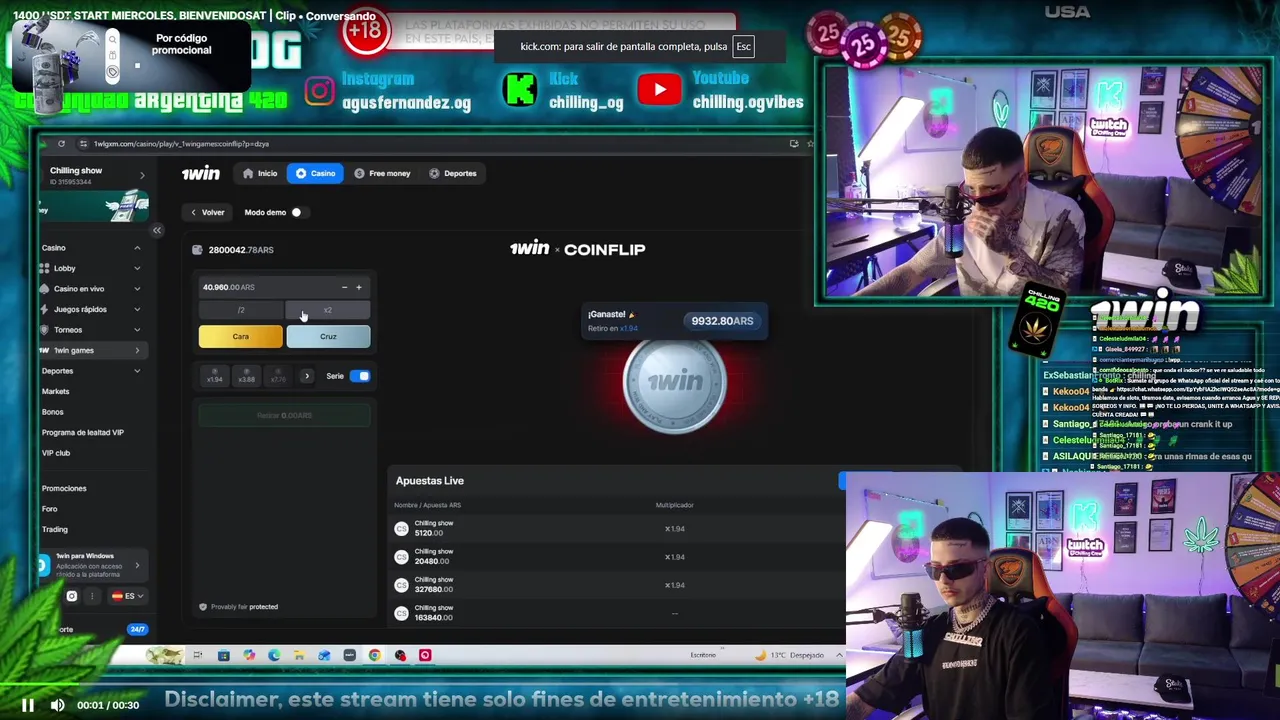This screenshot has height=720, width=1280.
Task: Click the Provably fair shield icon
Action: 203,607
